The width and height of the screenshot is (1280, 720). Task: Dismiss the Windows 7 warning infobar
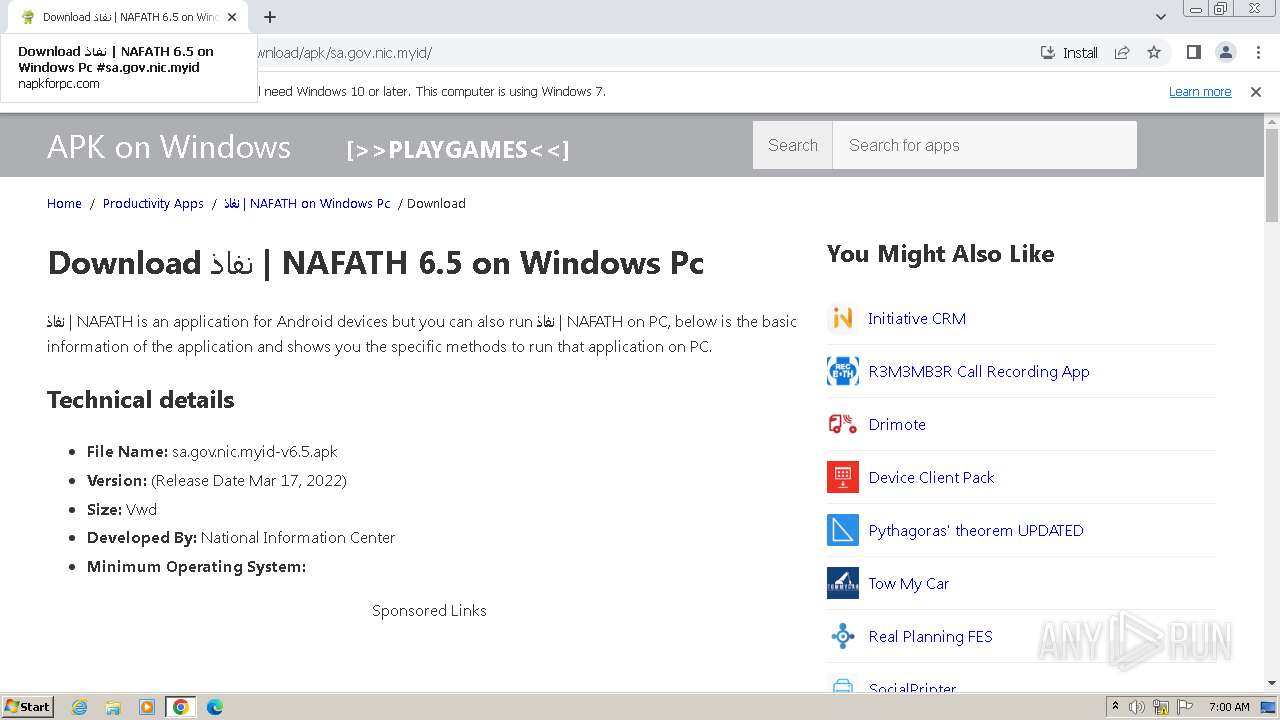point(1256,92)
